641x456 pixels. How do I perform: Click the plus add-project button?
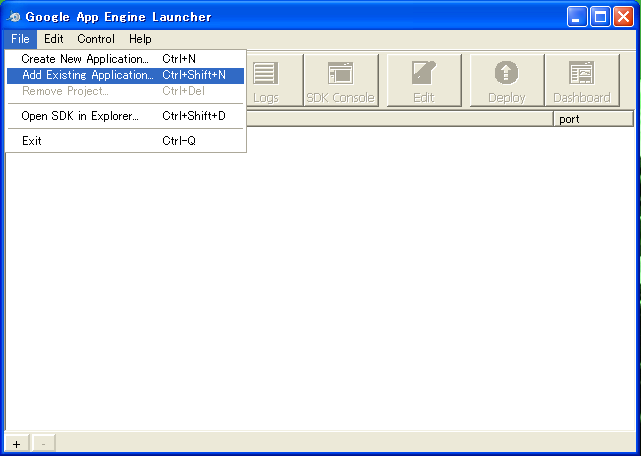point(16,444)
